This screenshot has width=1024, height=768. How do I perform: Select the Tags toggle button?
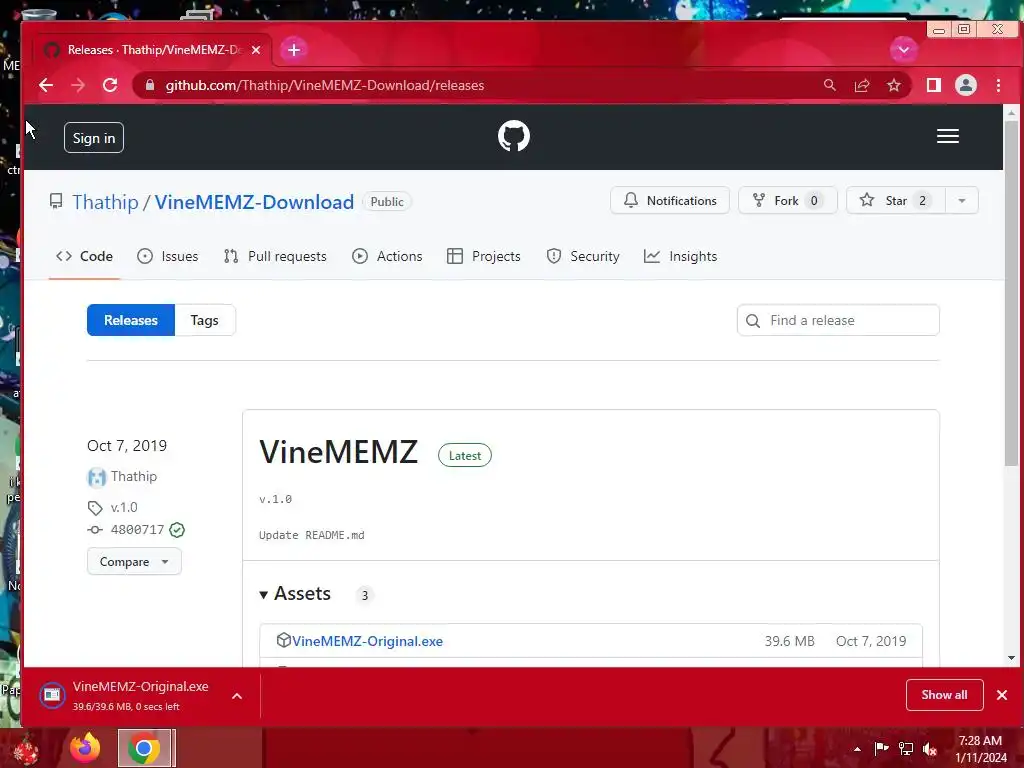(204, 320)
